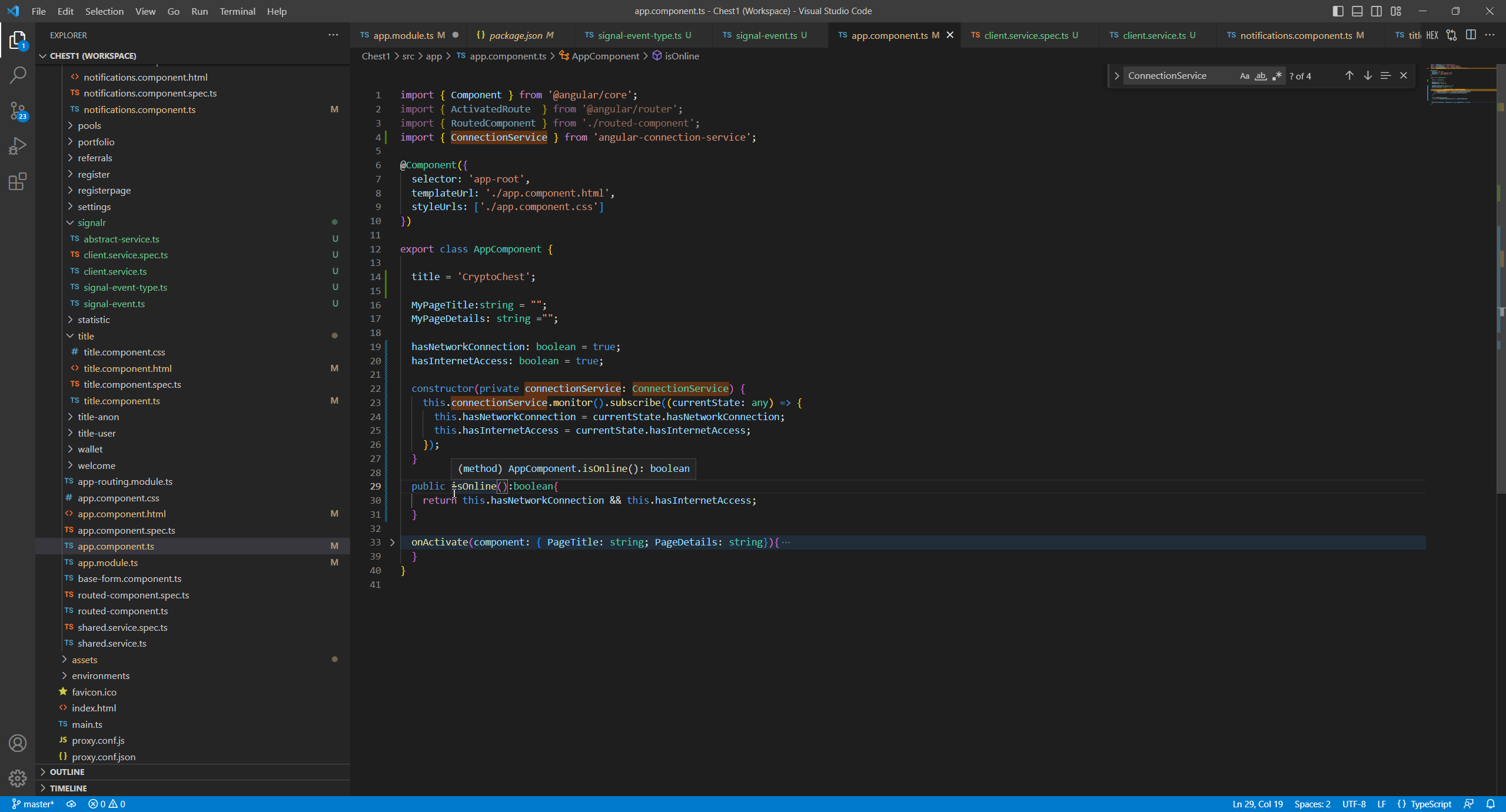Image resolution: width=1506 pixels, height=812 pixels.
Task: Expand the OUTLINE section
Action: click(x=67, y=771)
